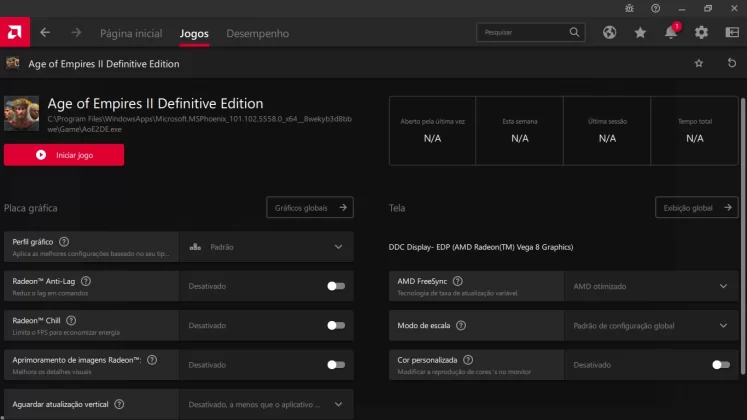The width and height of the screenshot is (747, 420).
Task: Click the Aberto pela última vez stat
Action: pos(432,131)
